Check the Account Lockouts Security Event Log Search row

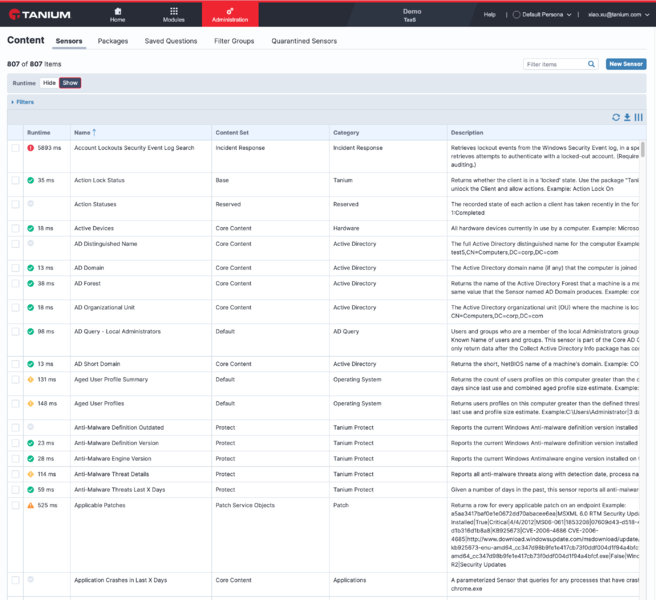tap(15, 148)
